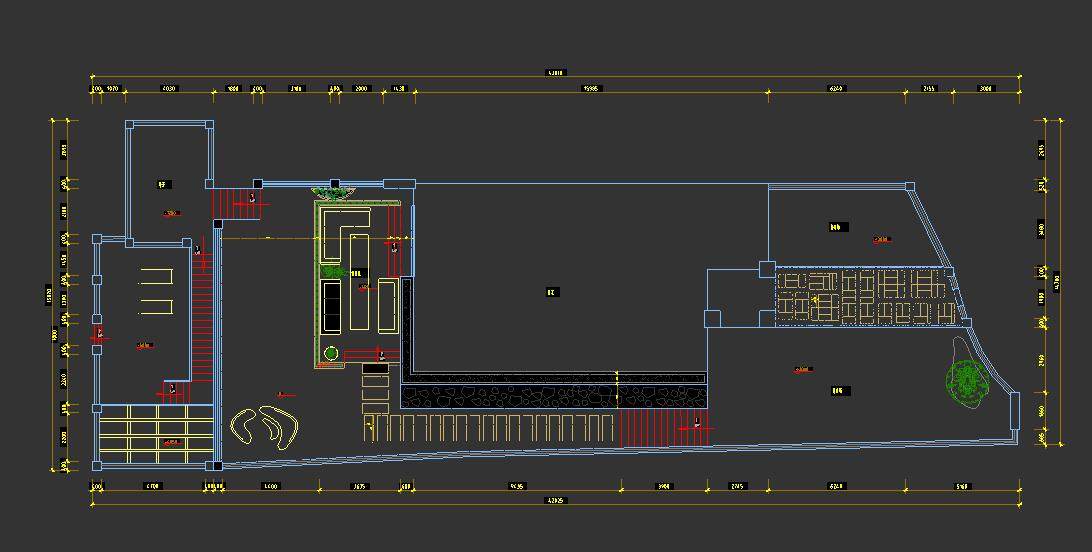
Task: Click the L-shaped sofa outline in the lounge area
Action: pos(345,233)
